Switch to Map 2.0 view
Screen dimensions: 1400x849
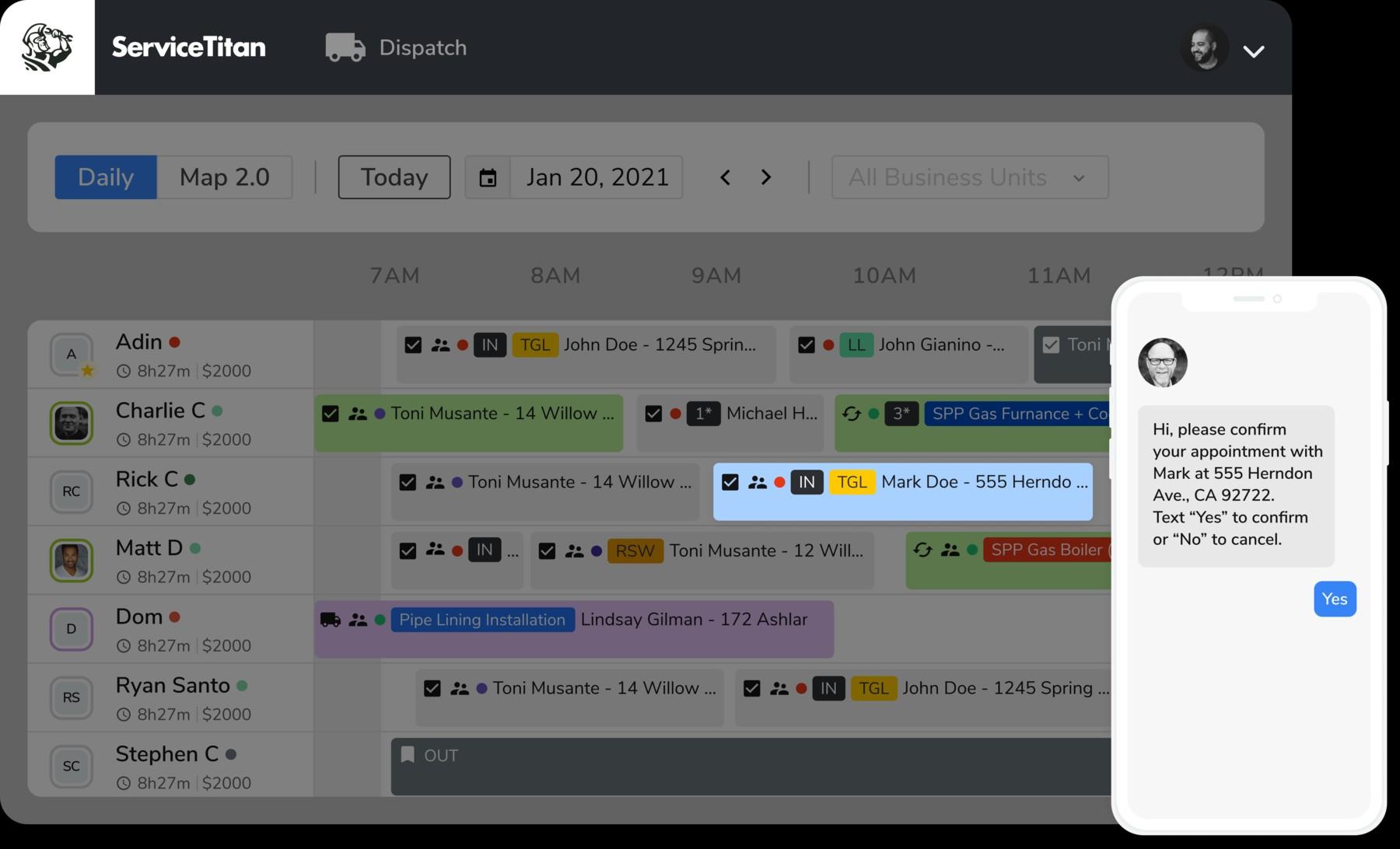click(225, 177)
